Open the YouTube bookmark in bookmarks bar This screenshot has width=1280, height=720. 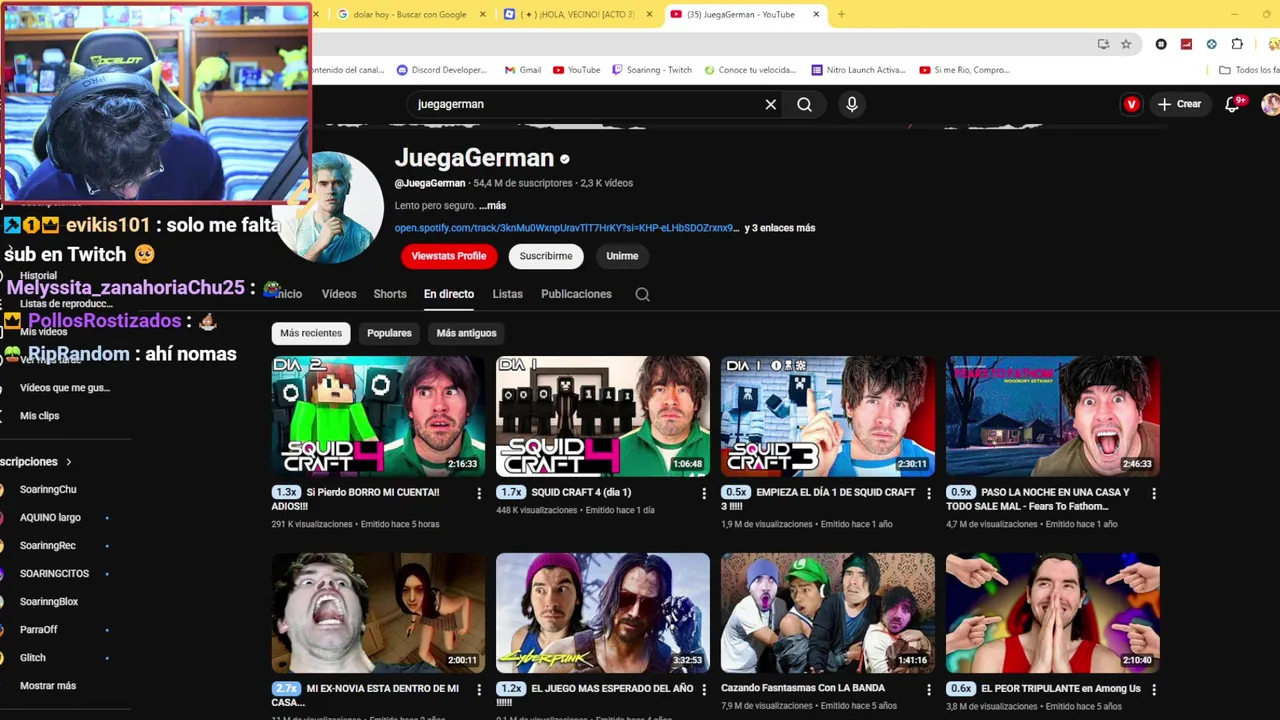576,70
